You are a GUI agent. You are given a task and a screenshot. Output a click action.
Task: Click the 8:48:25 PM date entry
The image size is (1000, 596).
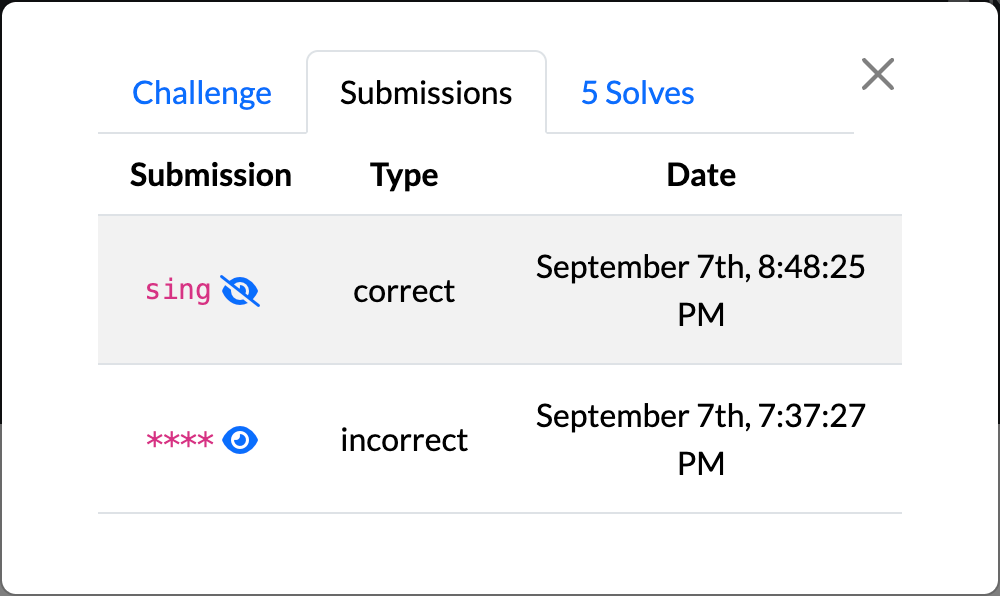(x=700, y=291)
